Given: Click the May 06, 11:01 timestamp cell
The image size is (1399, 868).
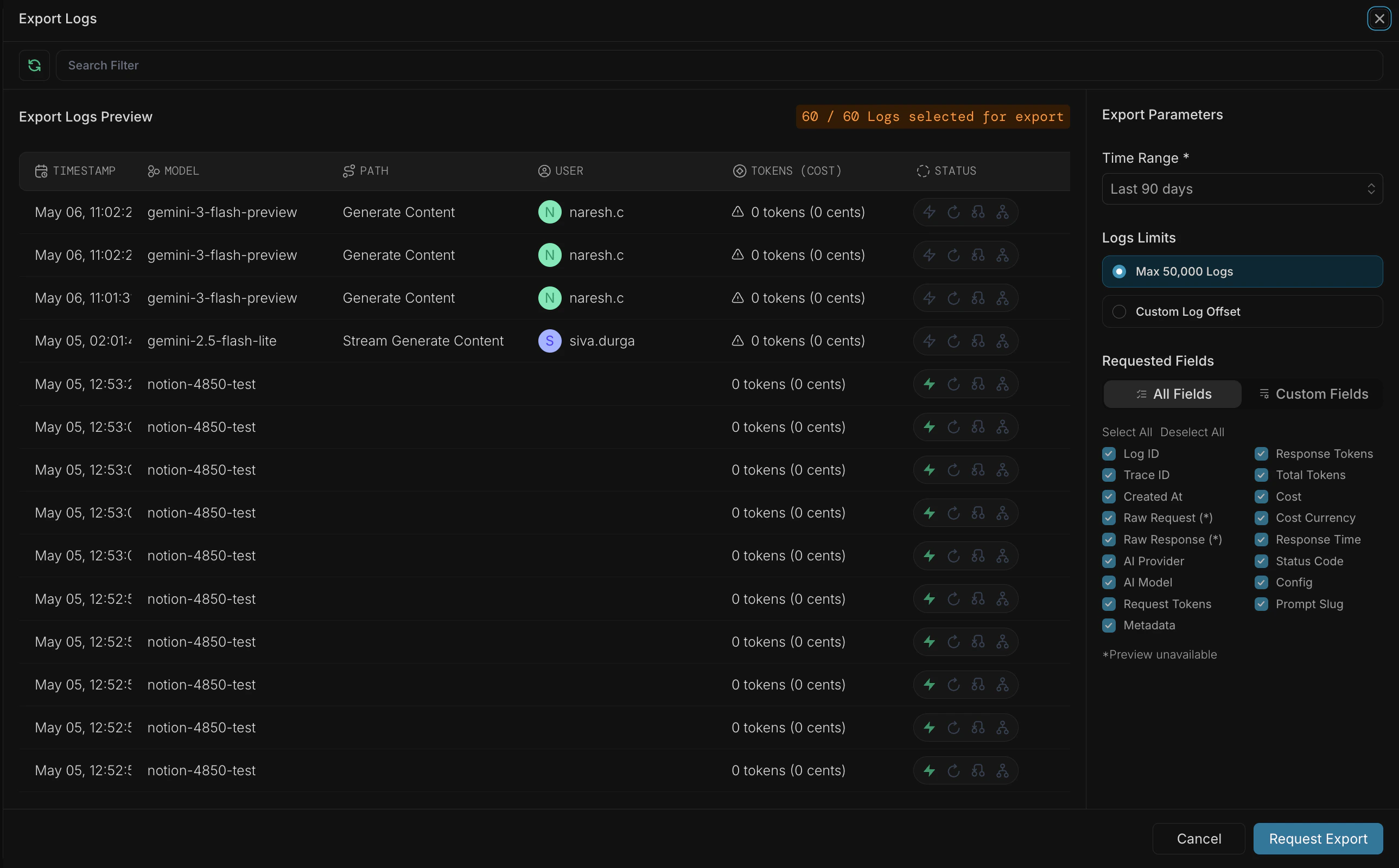Looking at the screenshot, I should [x=83, y=298].
